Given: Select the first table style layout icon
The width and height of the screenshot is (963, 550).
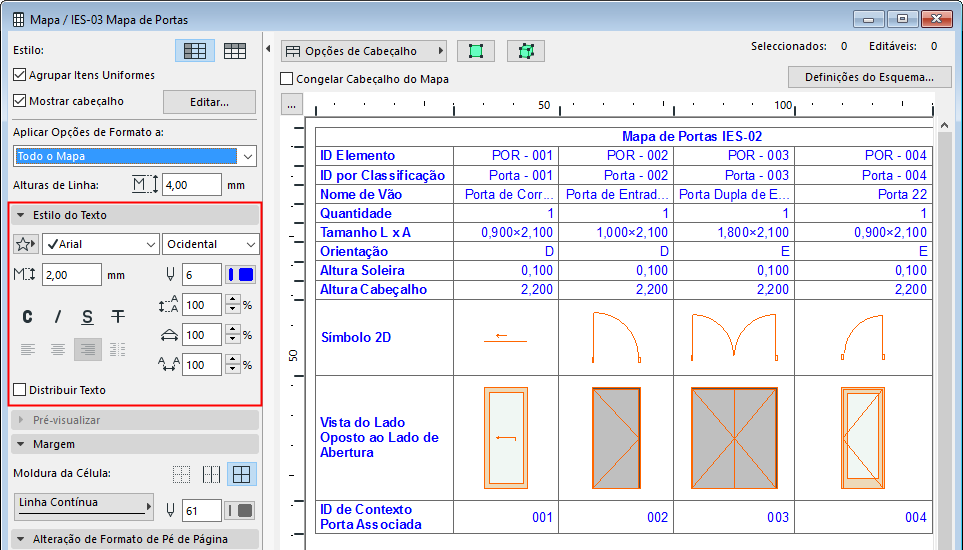Looking at the screenshot, I should (195, 50).
